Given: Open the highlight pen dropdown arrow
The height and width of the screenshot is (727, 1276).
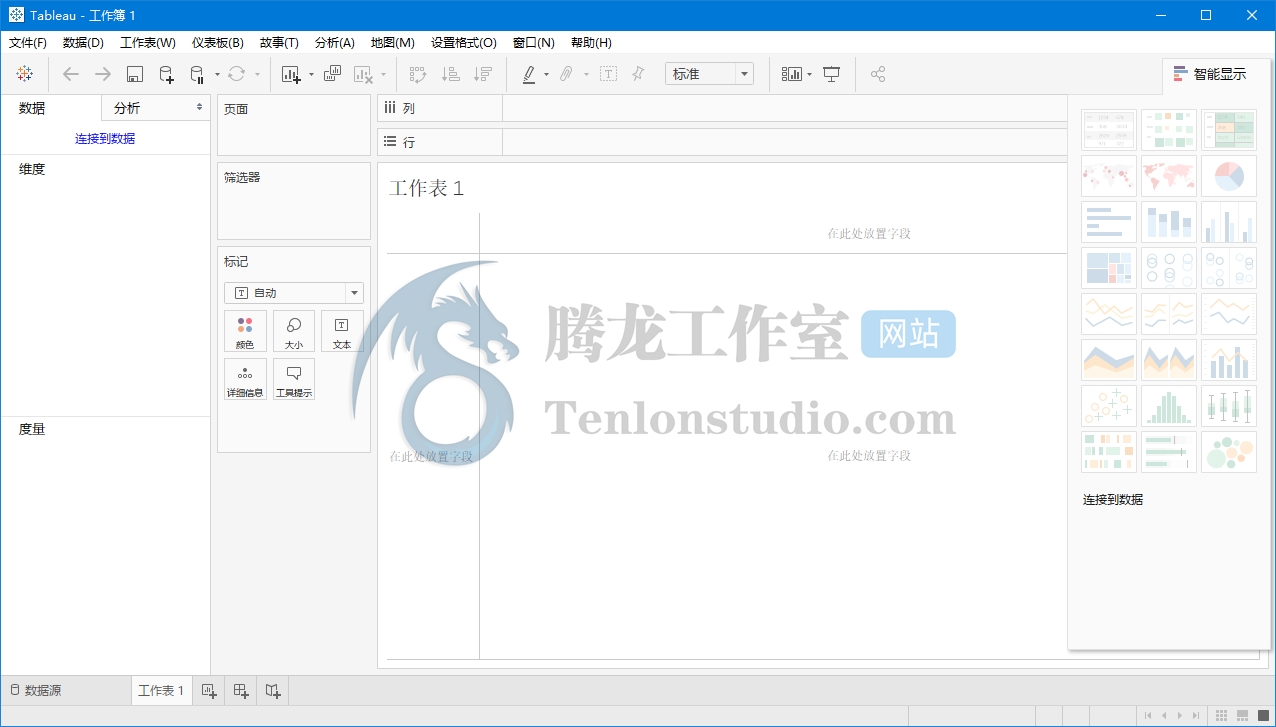Looking at the screenshot, I should click(546, 74).
